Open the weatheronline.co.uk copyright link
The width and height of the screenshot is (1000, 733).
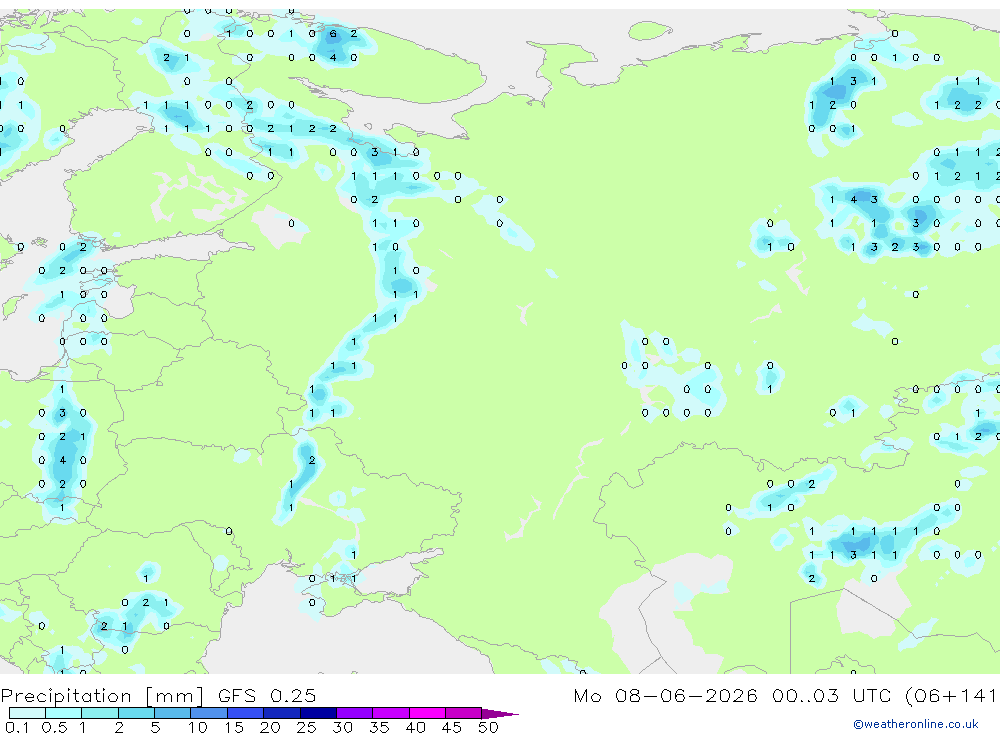(x=916, y=724)
